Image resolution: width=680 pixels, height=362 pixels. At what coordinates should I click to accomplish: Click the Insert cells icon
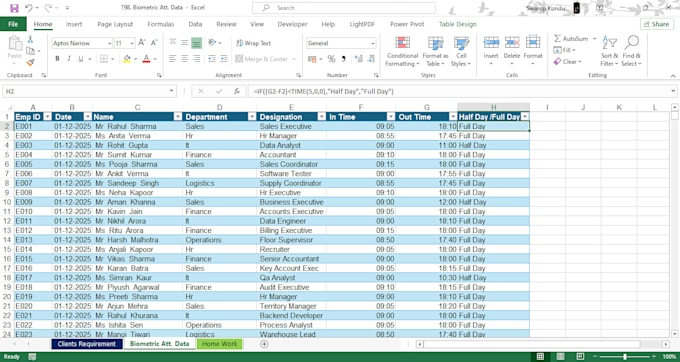coord(491,42)
